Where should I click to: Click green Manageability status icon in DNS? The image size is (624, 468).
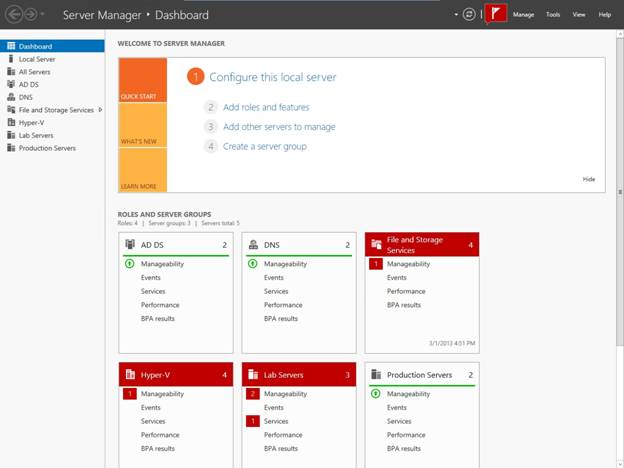[x=253, y=263]
